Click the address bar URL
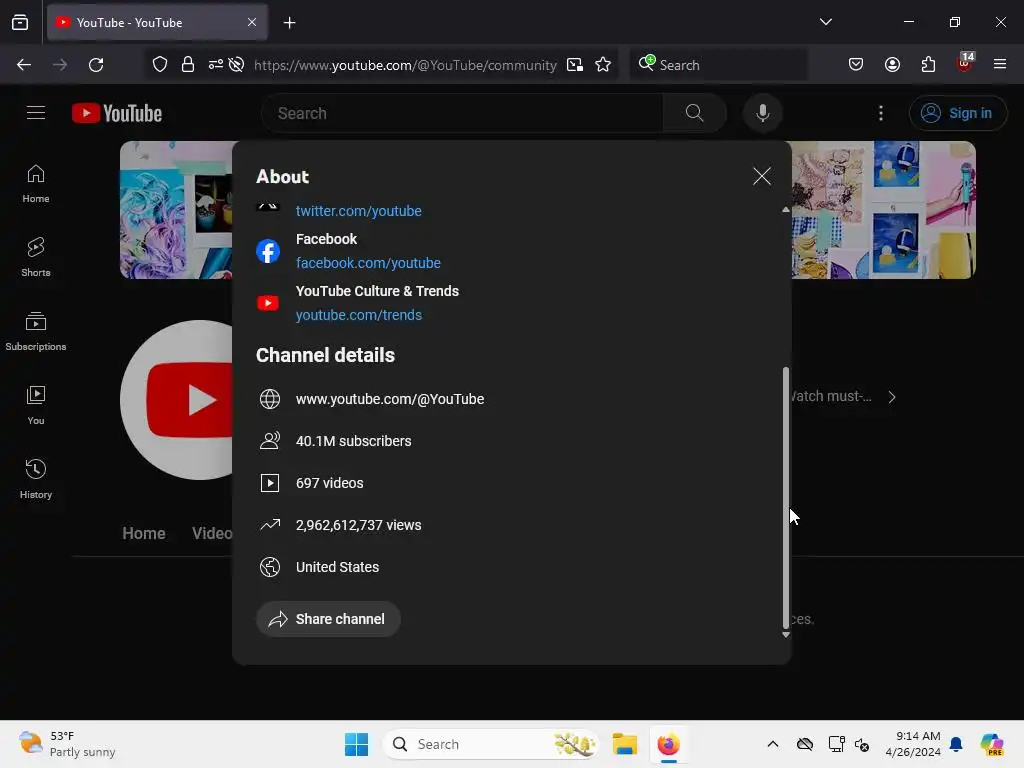This screenshot has height=768, width=1024. 405,65
